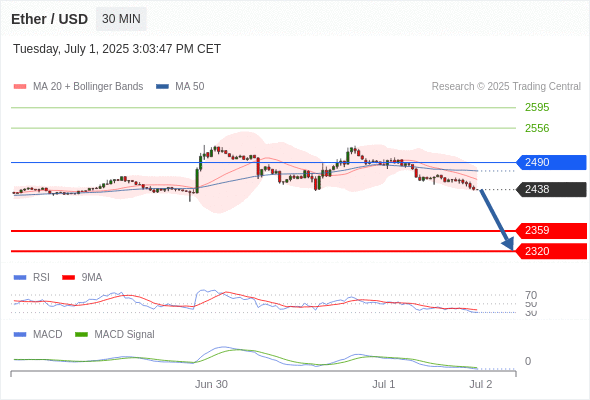Click the 9MA red legend swatch
This screenshot has height=400, width=590.
68,278
